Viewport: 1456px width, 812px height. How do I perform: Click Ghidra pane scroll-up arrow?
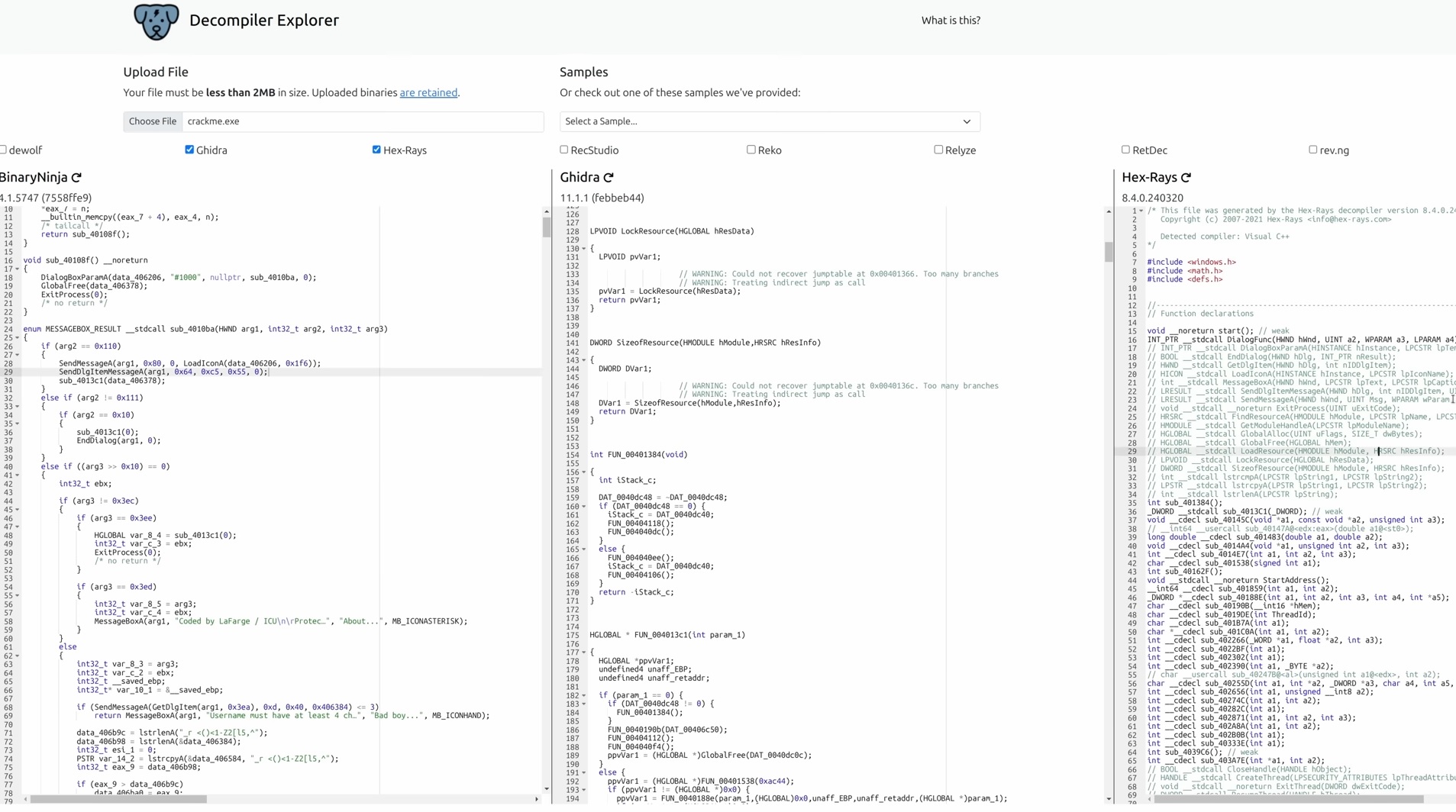1109,211
